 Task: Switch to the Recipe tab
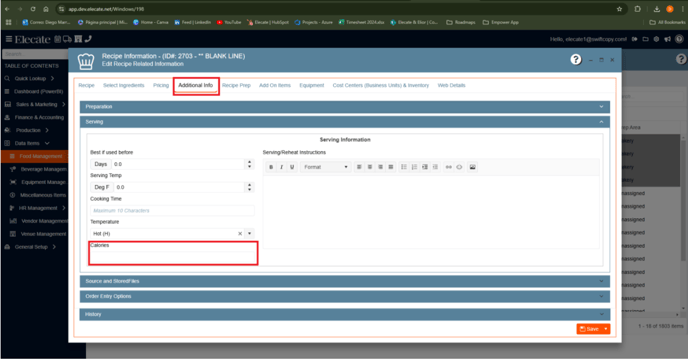[x=86, y=85]
